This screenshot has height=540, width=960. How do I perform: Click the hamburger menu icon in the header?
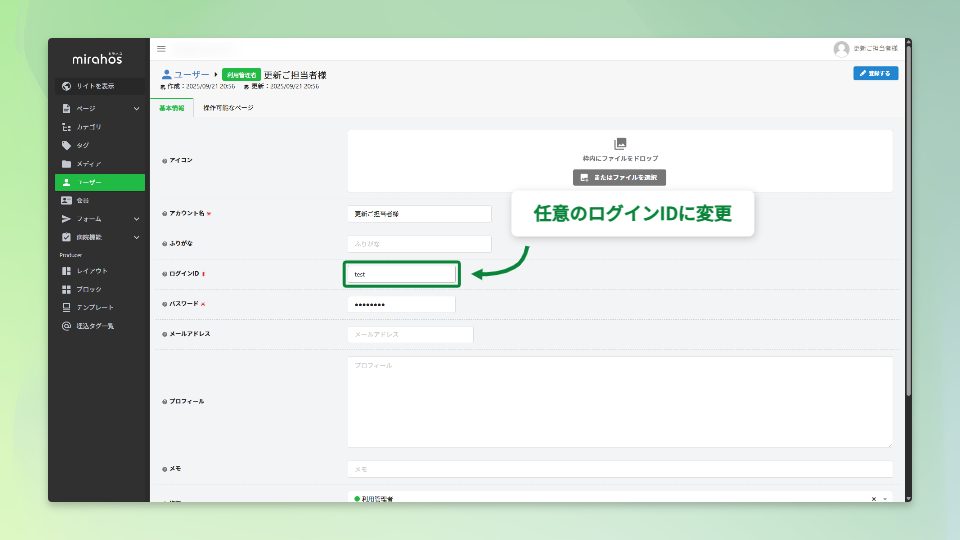point(161,49)
